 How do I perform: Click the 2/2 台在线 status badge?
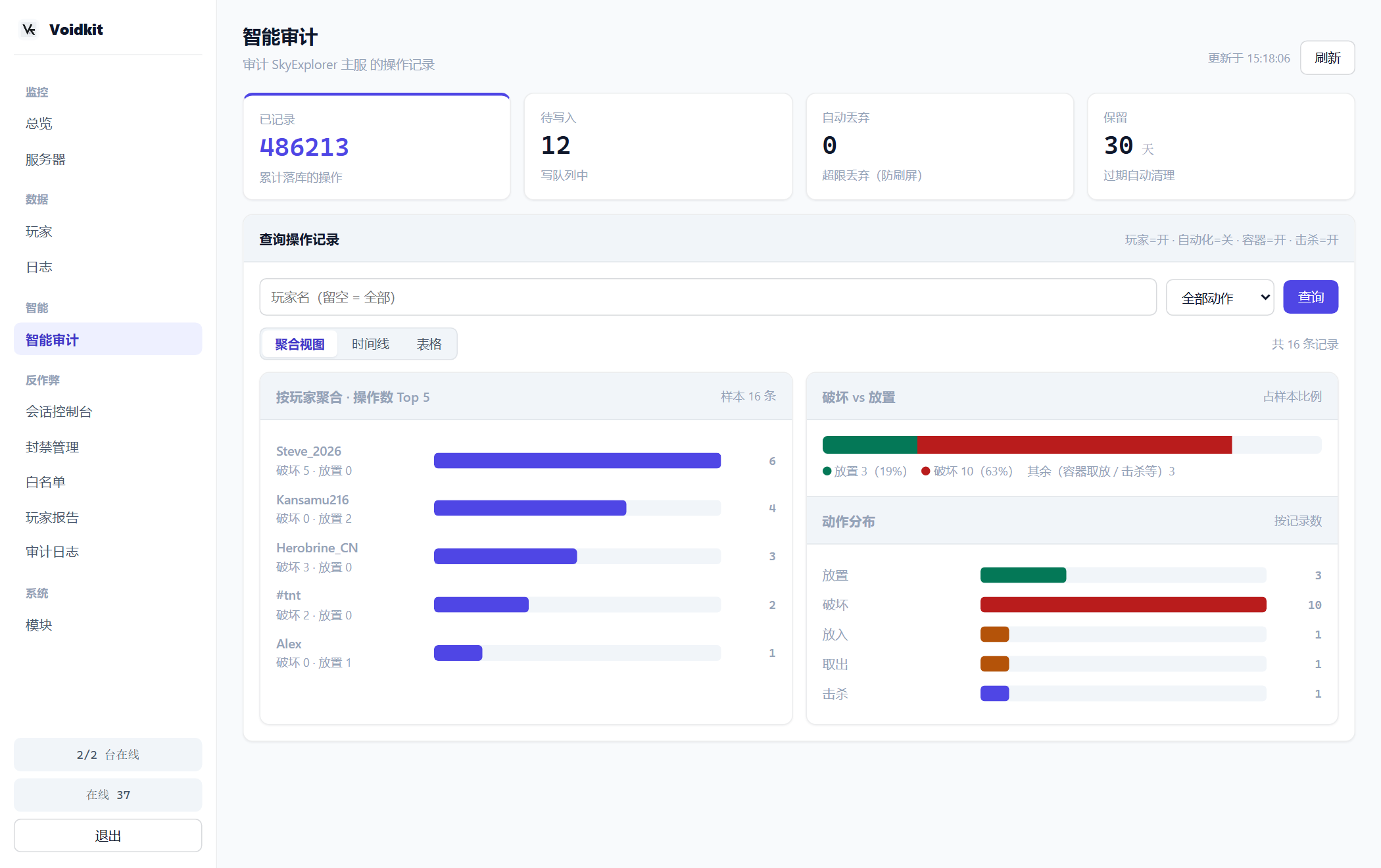108,754
